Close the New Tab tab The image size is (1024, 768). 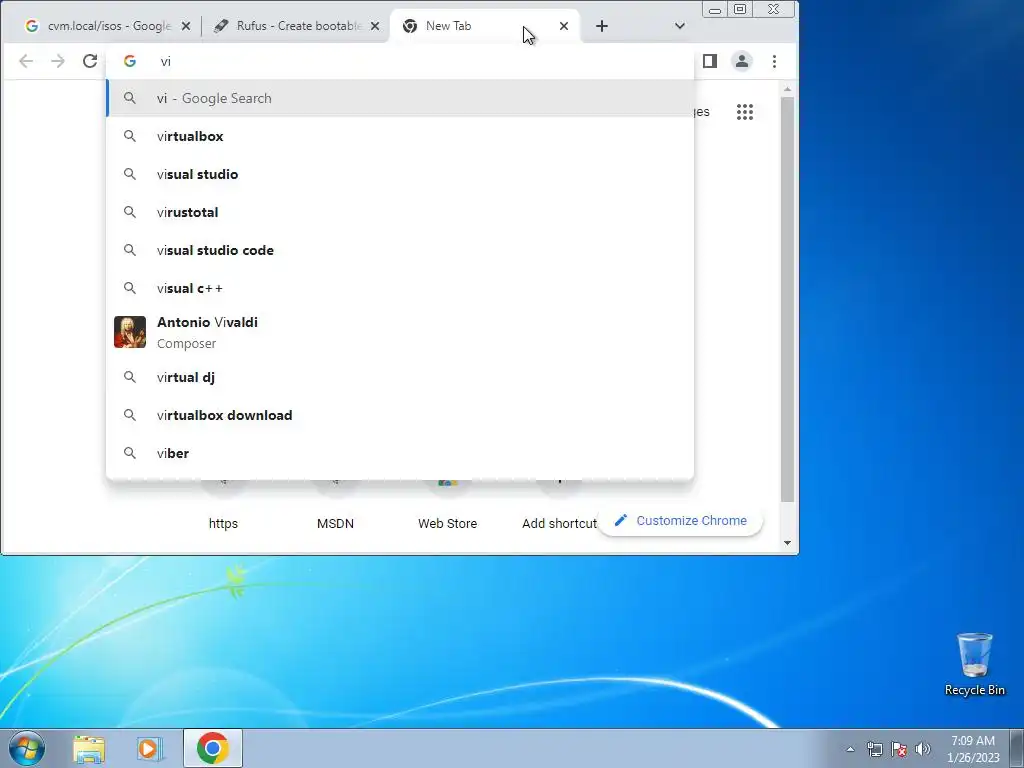[564, 26]
